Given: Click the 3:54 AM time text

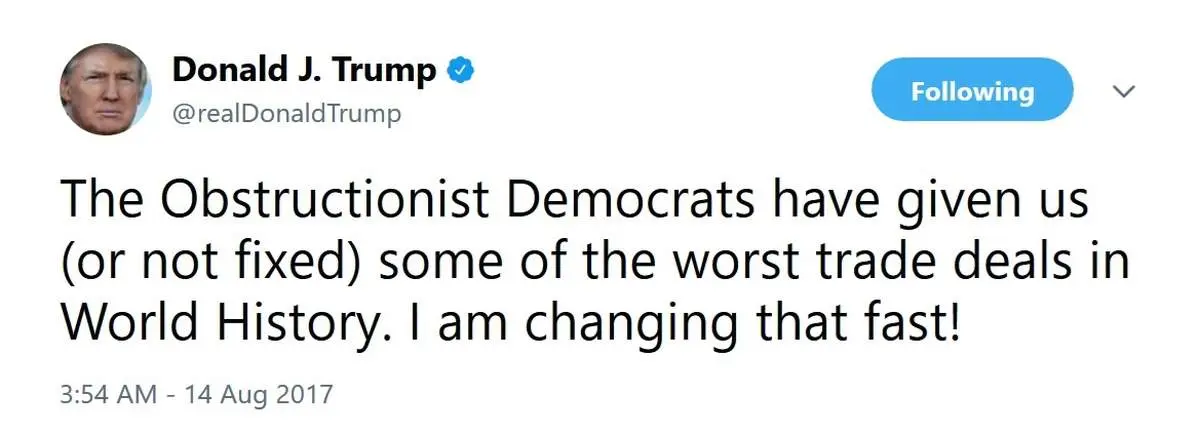Looking at the screenshot, I should (x=105, y=393).
